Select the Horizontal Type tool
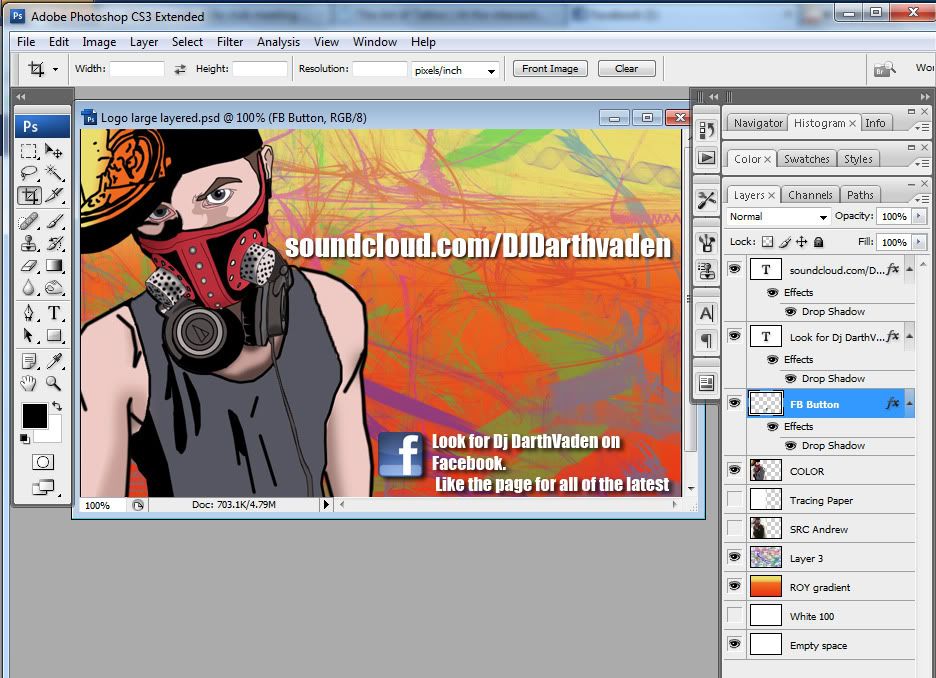Screen dimensions: 936x678 pyautogui.click(x=54, y=313)
